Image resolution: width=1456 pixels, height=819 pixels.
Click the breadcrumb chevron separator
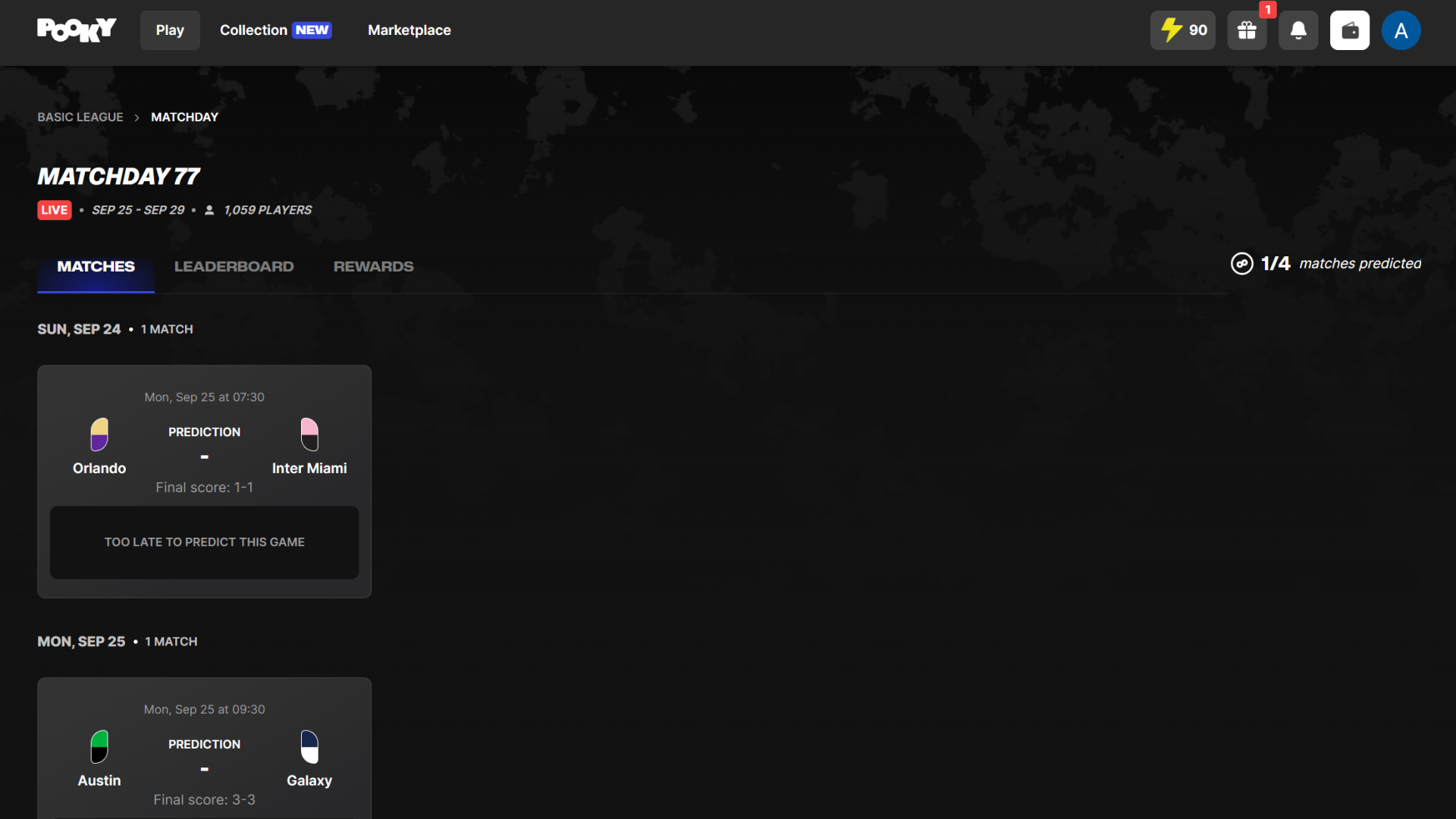136,118
